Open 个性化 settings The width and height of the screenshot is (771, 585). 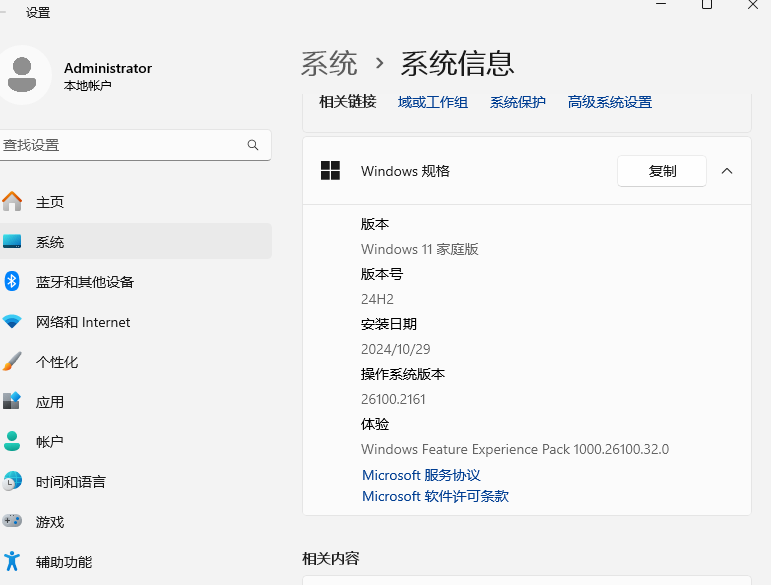tap(136, 362)
